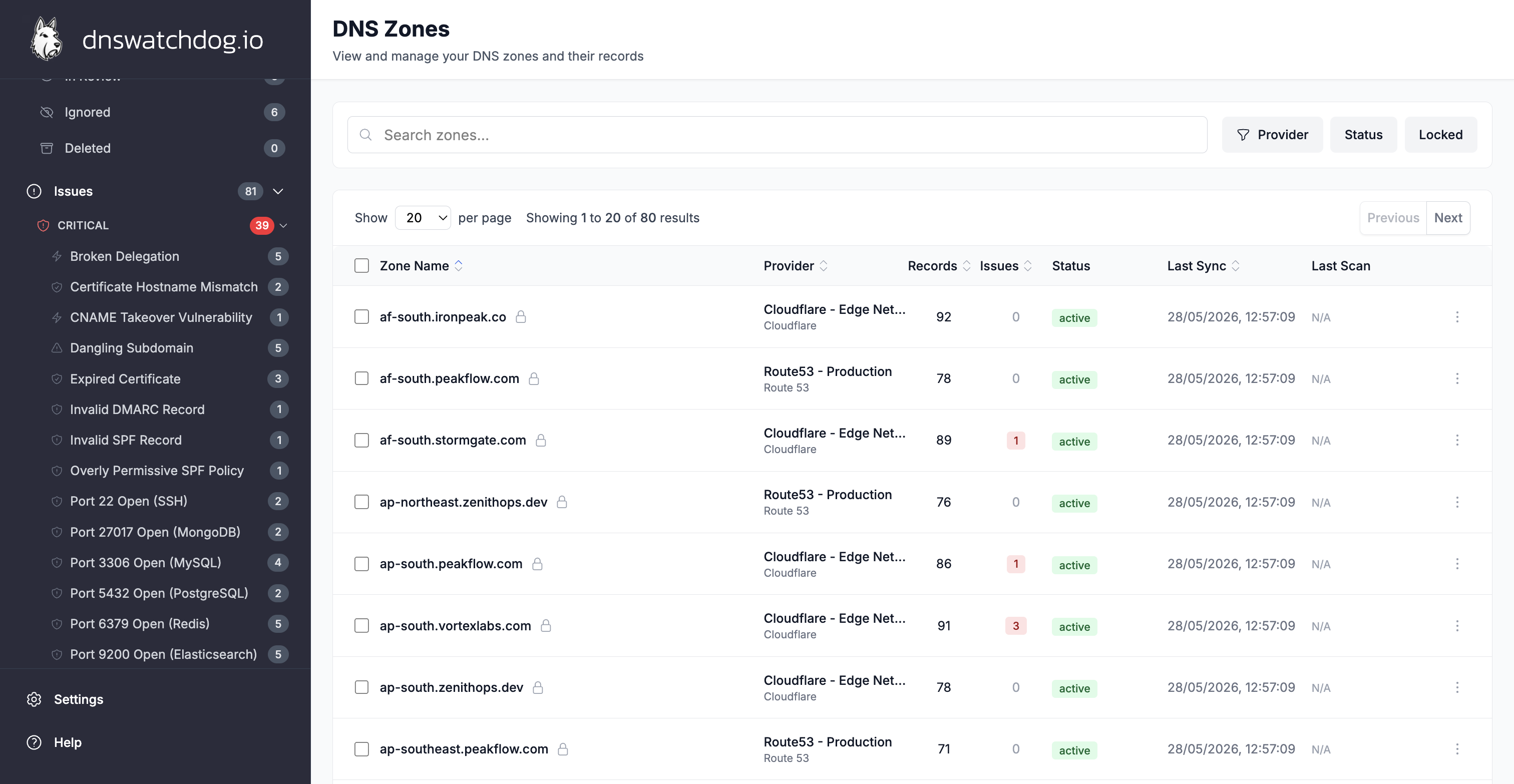
Task: Click the Locked filter button
Action: [x=1440, y=135]
